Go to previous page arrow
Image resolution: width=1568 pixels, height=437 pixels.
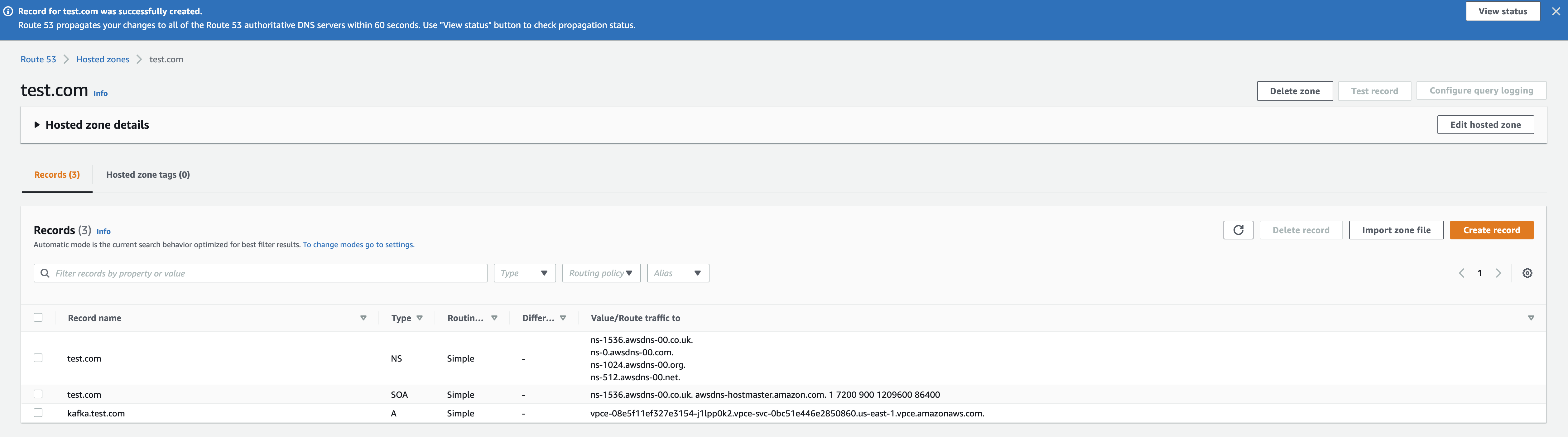coord(1461,273)
